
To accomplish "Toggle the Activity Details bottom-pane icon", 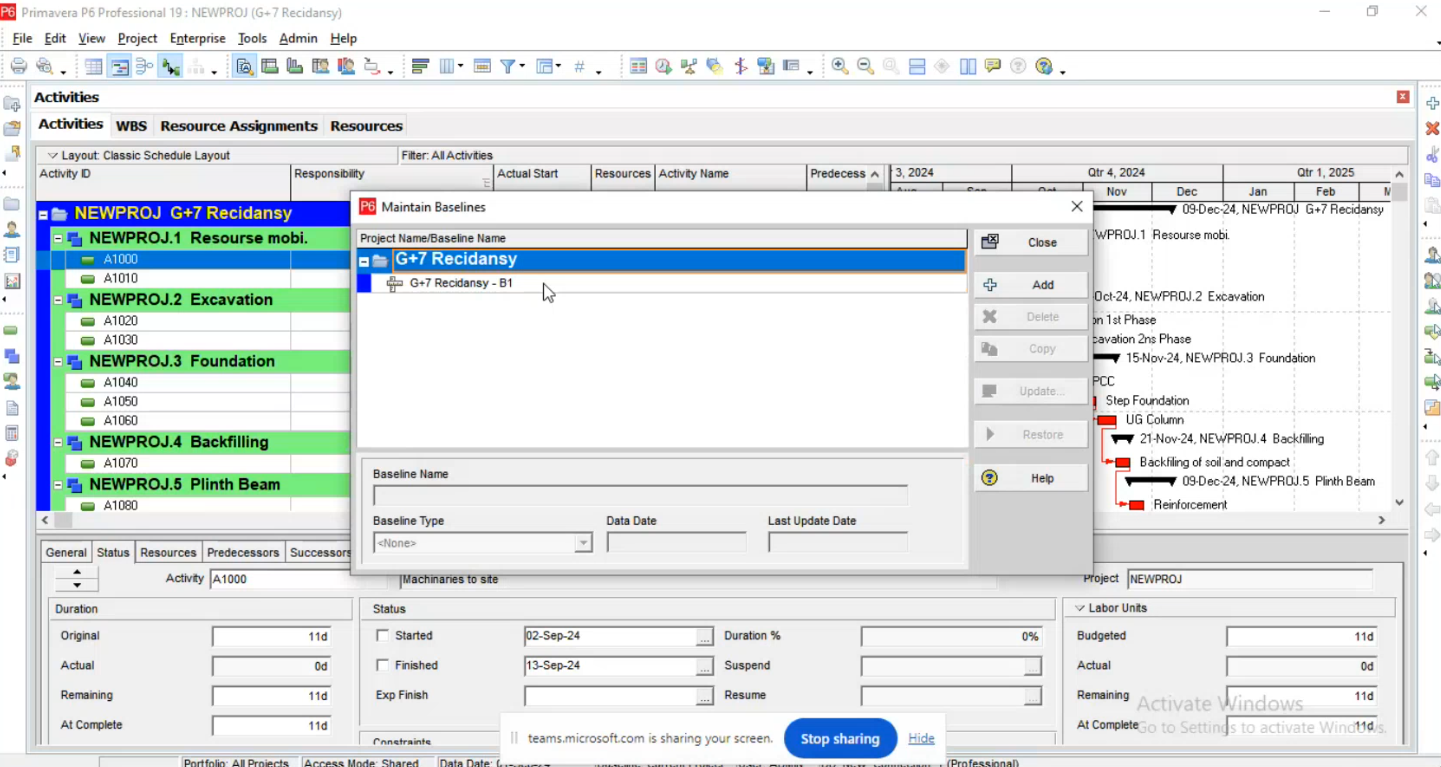I will pyautogui.click(x=244, y=67).
